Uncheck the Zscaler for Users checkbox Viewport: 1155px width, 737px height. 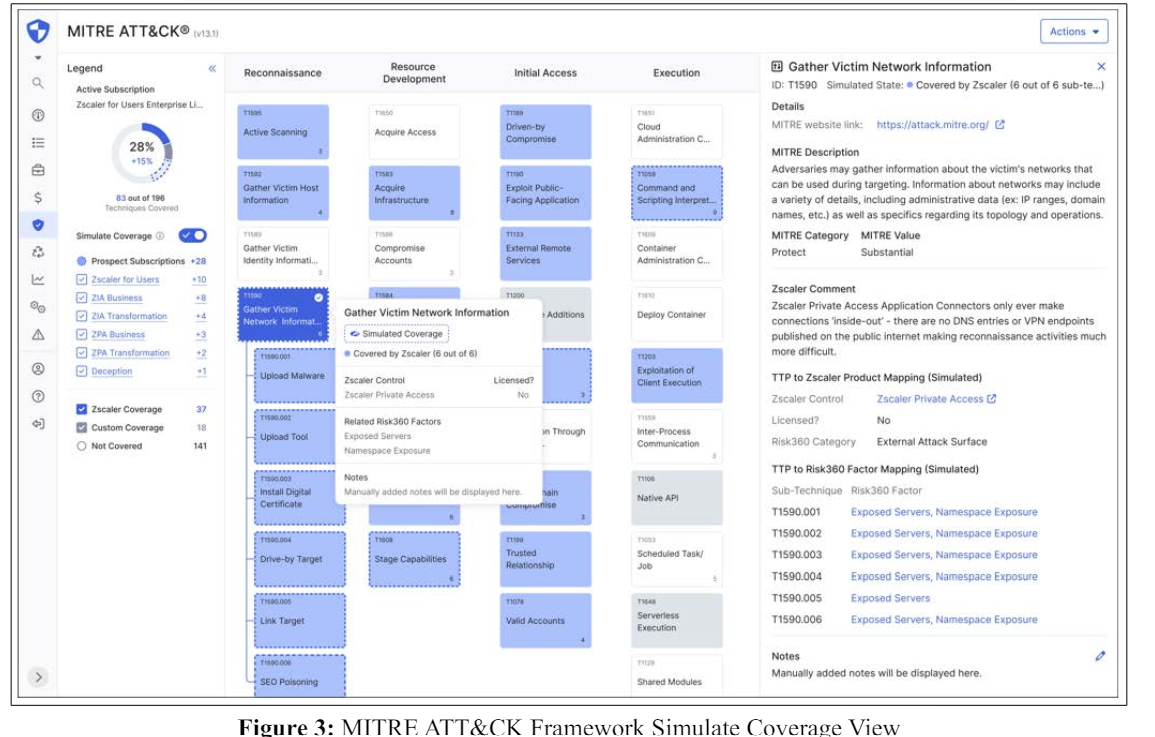(x=82, y=280)
